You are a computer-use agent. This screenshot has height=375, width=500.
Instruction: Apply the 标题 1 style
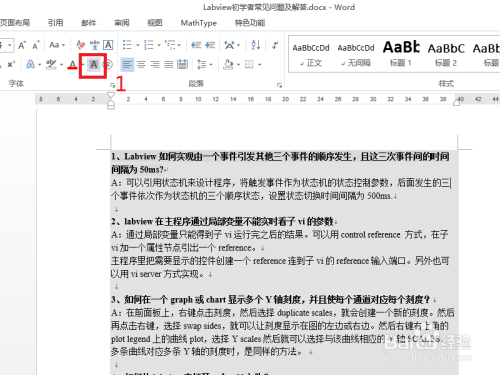click(x=401, y=54)
